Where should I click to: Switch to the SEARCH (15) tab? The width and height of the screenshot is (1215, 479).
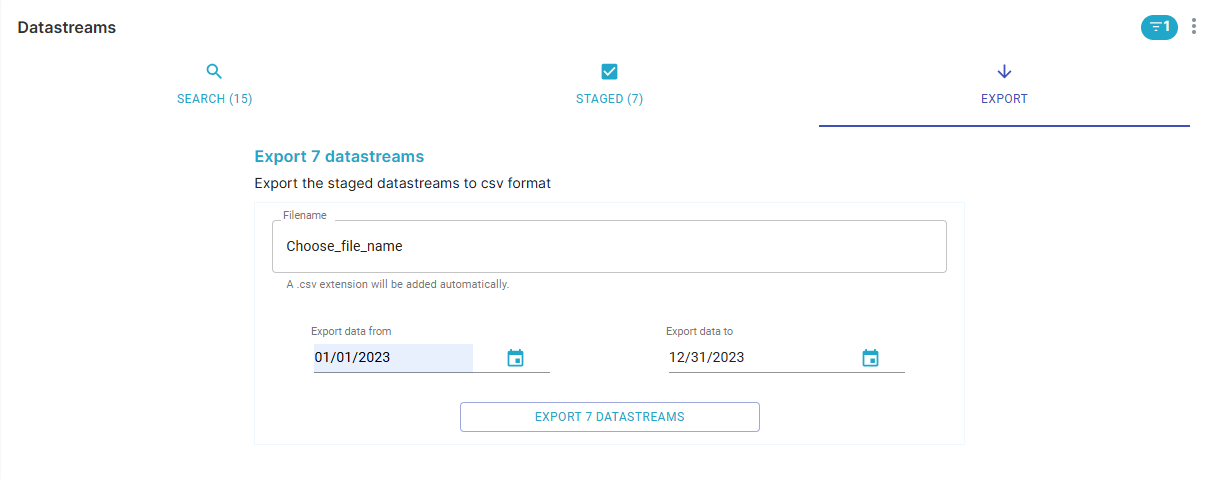click(x=214, y=99)
